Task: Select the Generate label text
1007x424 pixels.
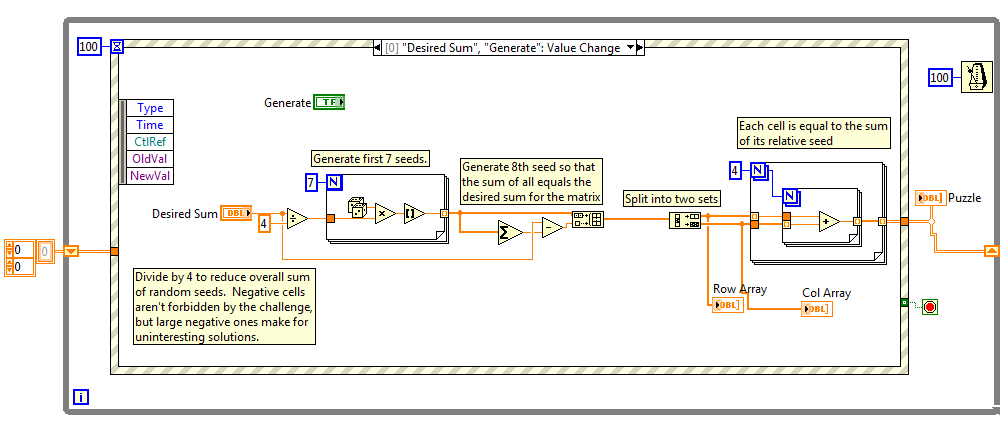Action: 288,103
